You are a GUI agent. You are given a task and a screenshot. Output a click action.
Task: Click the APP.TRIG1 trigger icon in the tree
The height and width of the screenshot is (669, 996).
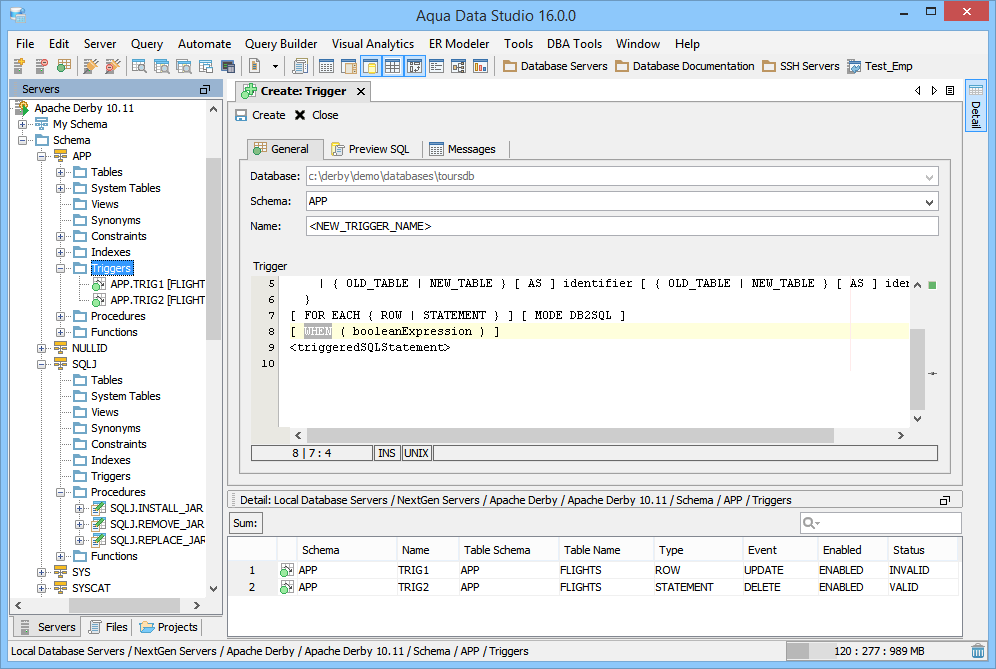[x=98, y=284]
